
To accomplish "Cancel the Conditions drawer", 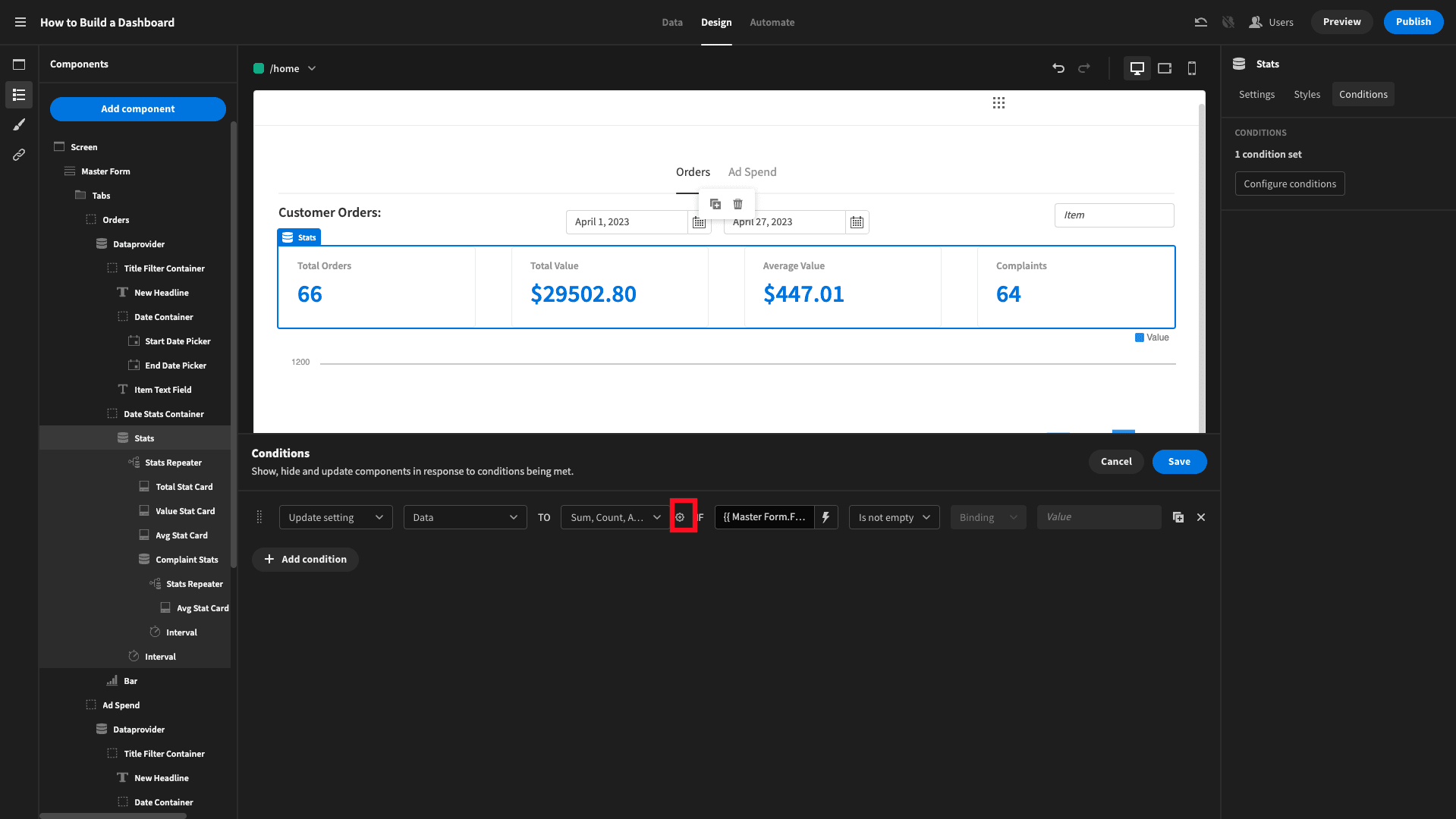I will [1115, 462].
